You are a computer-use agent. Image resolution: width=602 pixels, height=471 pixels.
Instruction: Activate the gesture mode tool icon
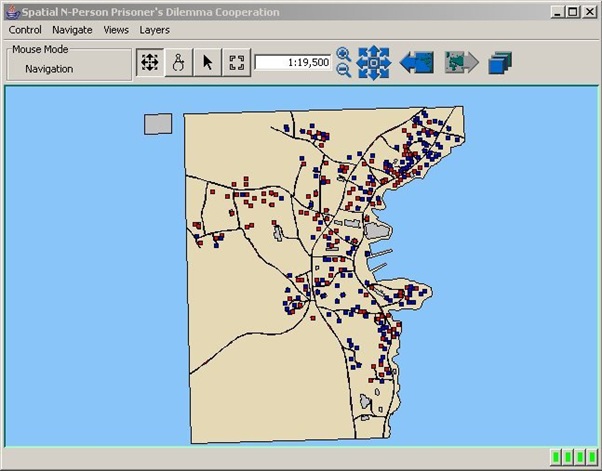pos(179,62)
